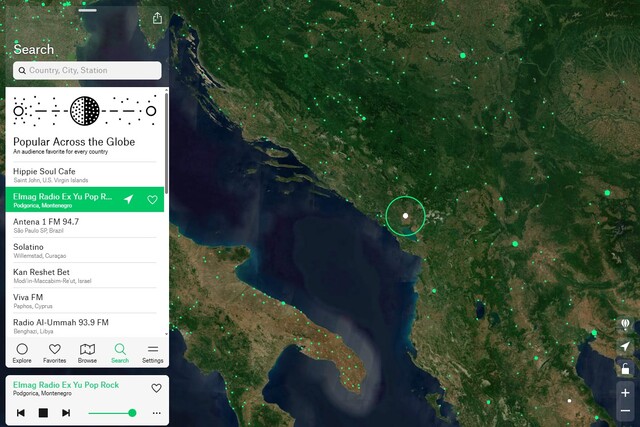The width and height of the screenshot is (640, 427).
Task: Click the locate arrow on Elmag Radio row
Action: [129, 199]
